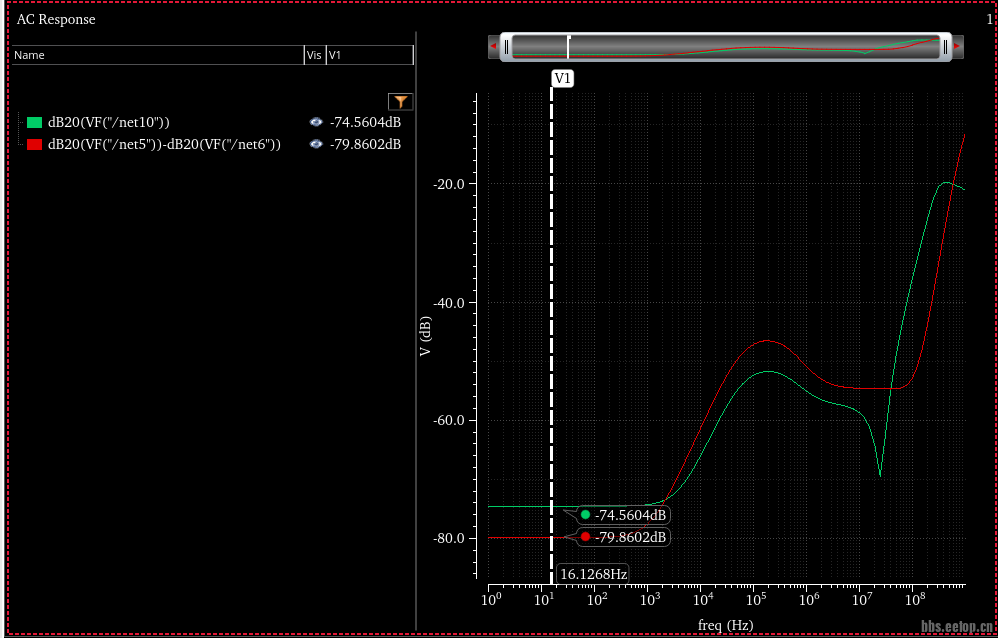Click the -74.5604dB value in the V1 column
This screenshot has width=998, height=638.
365,122
